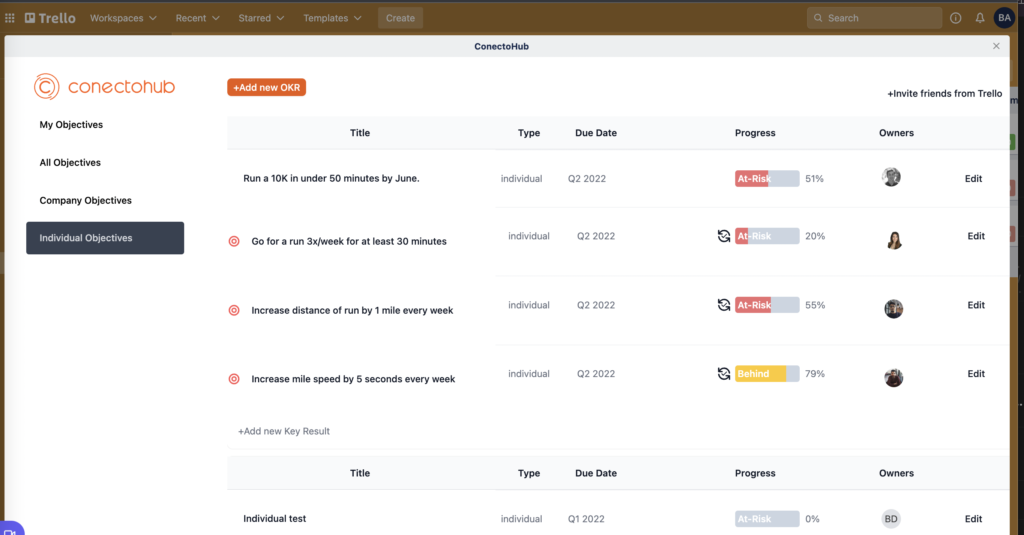Click the Behind progress bar at 79%

tap(767, 374)
